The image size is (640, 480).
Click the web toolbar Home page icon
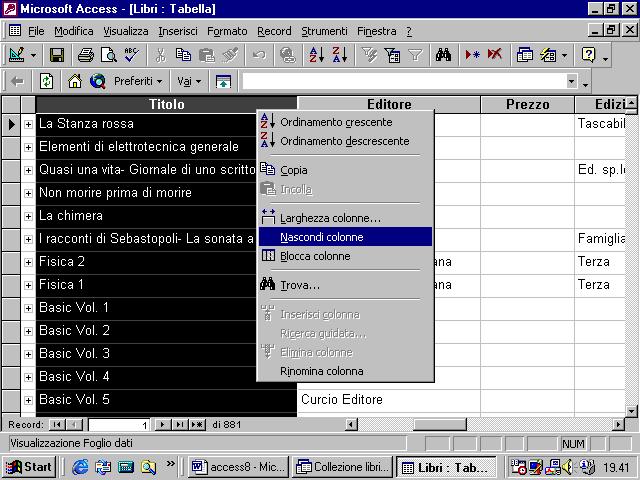(75, 82)
